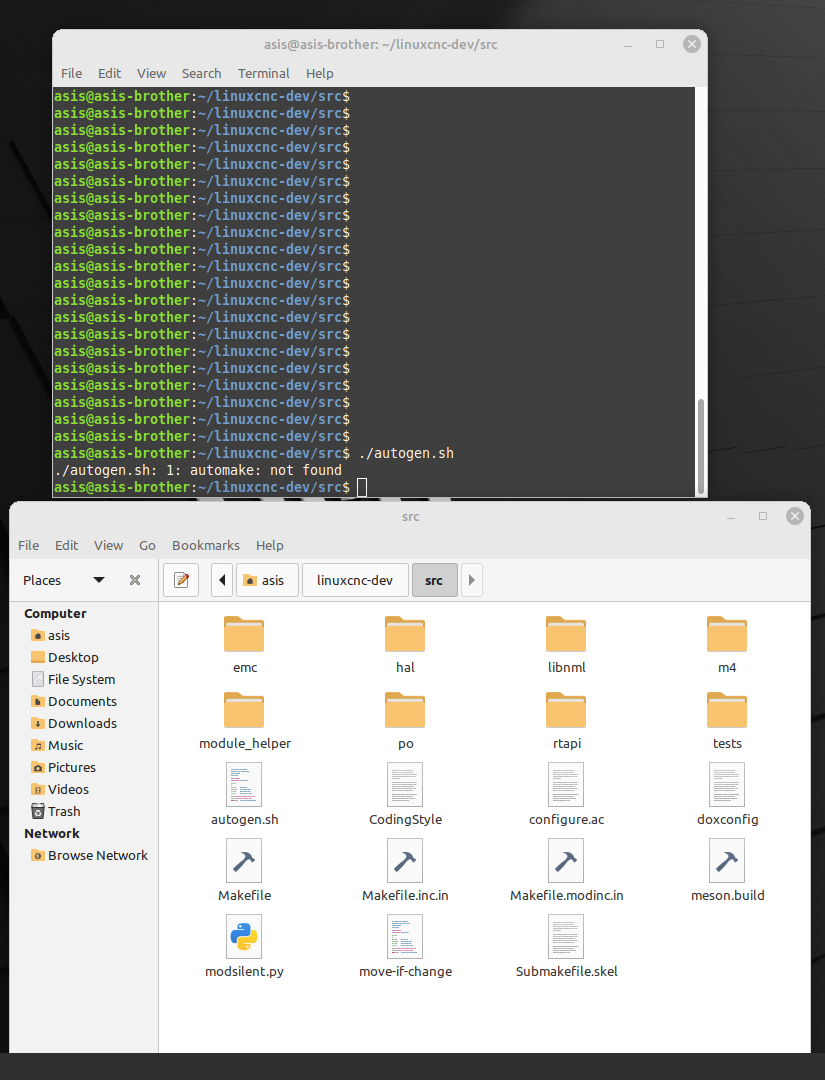825x1080 pixels.
Task: Select the meson.build file icon
Action: 727,860
